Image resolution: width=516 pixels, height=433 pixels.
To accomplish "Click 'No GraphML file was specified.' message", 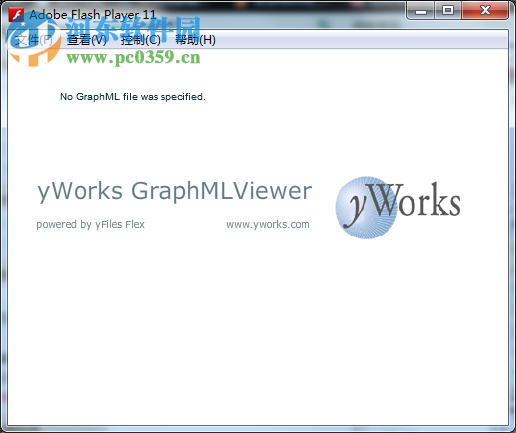I will (x=133, y=97).
